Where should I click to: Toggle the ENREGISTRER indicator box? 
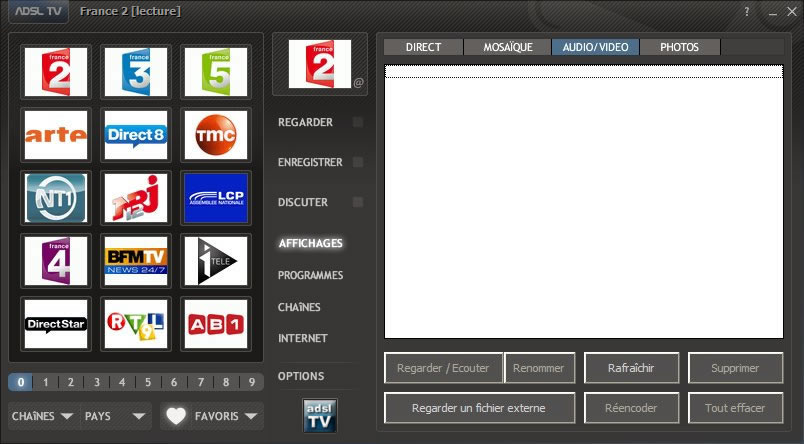(x=358, y=162)
